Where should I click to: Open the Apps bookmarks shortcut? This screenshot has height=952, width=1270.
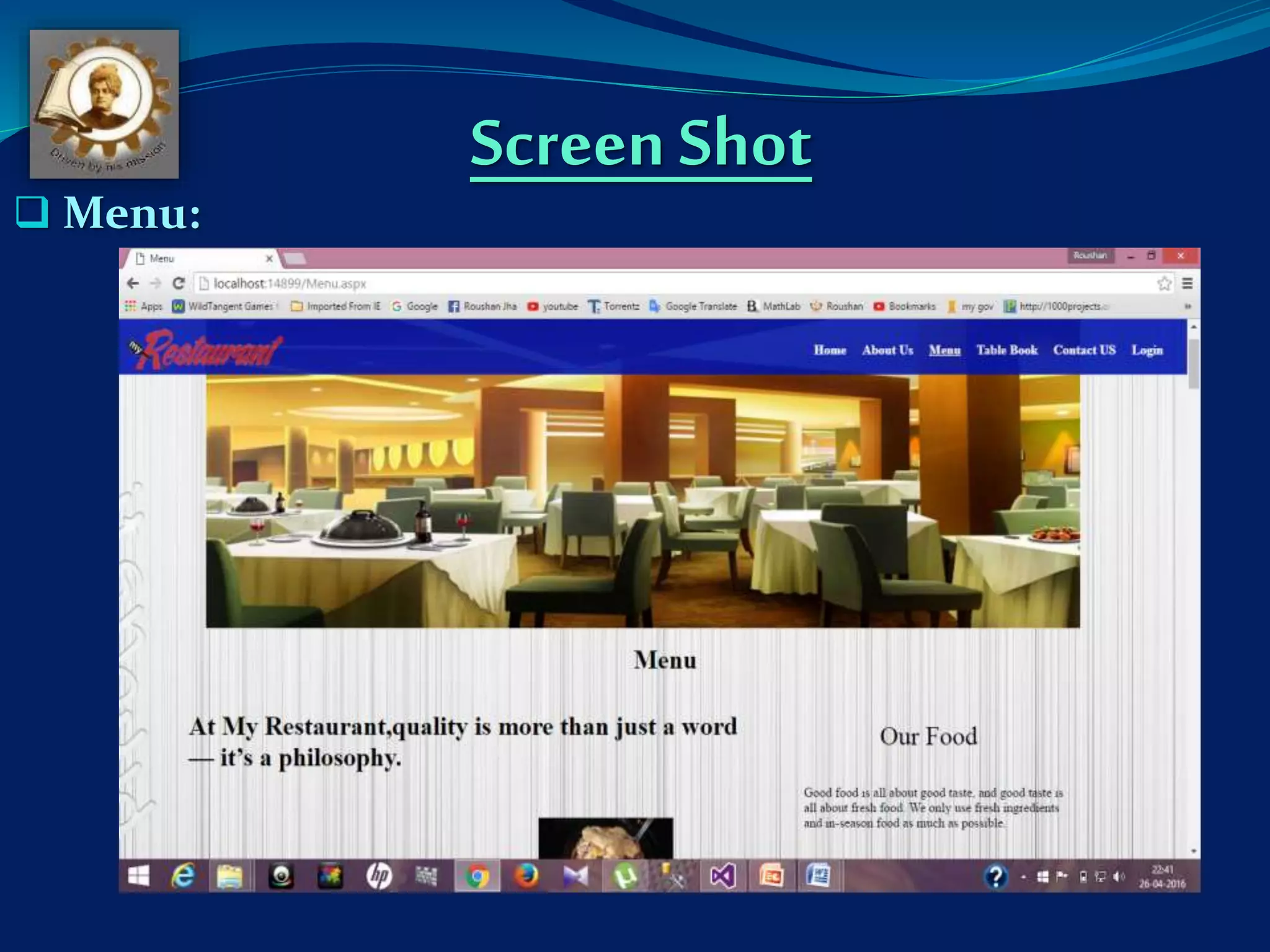143,306
